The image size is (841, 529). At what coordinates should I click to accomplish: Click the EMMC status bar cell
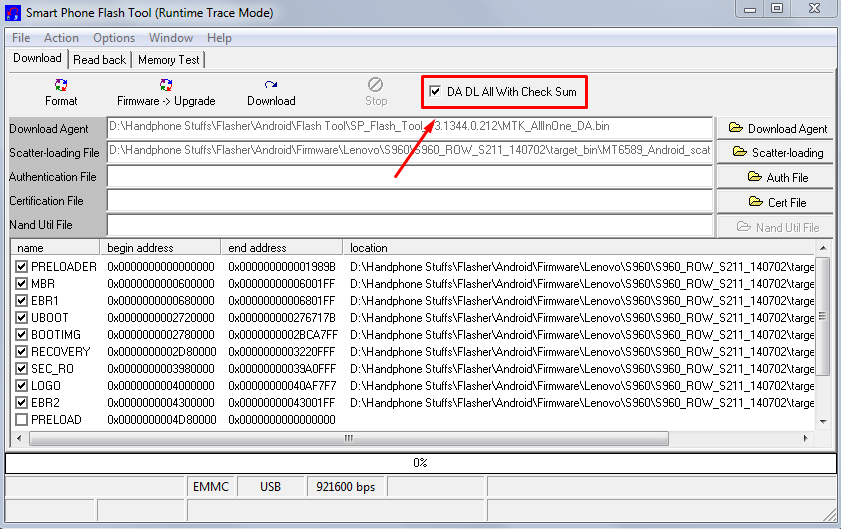[x=211, y=487]
